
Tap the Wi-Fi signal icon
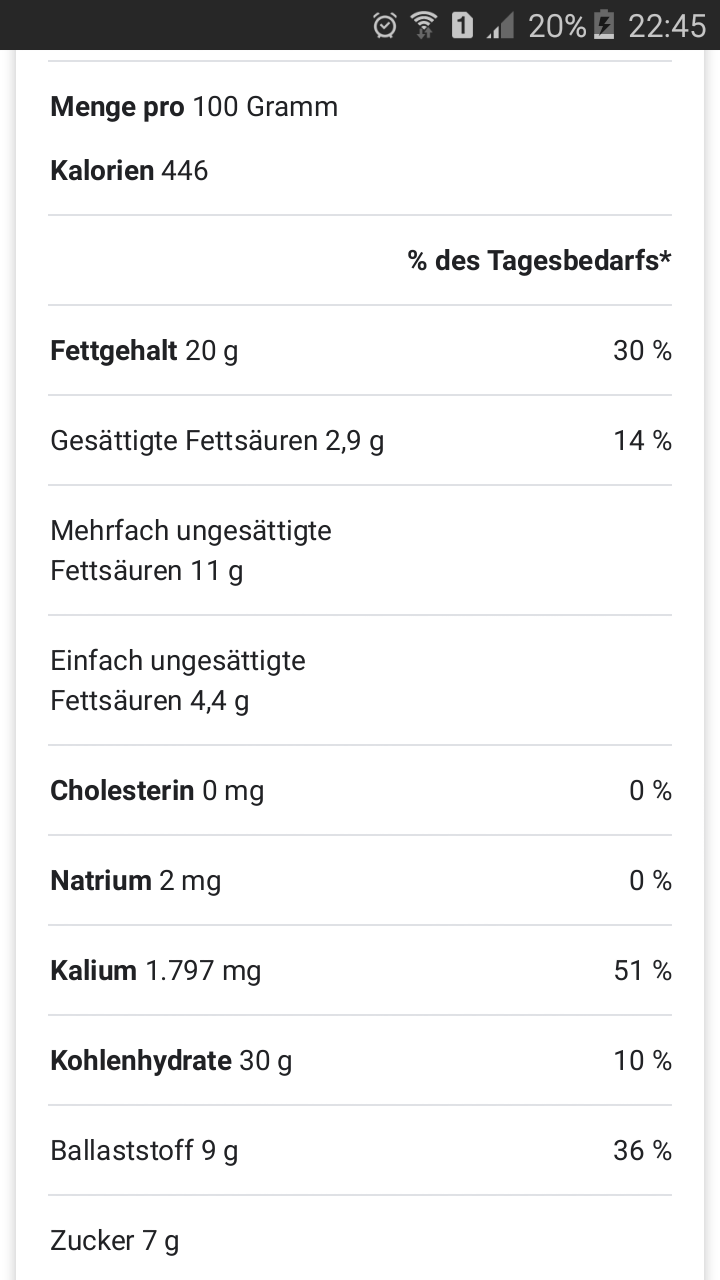click(x=424, y=25)
